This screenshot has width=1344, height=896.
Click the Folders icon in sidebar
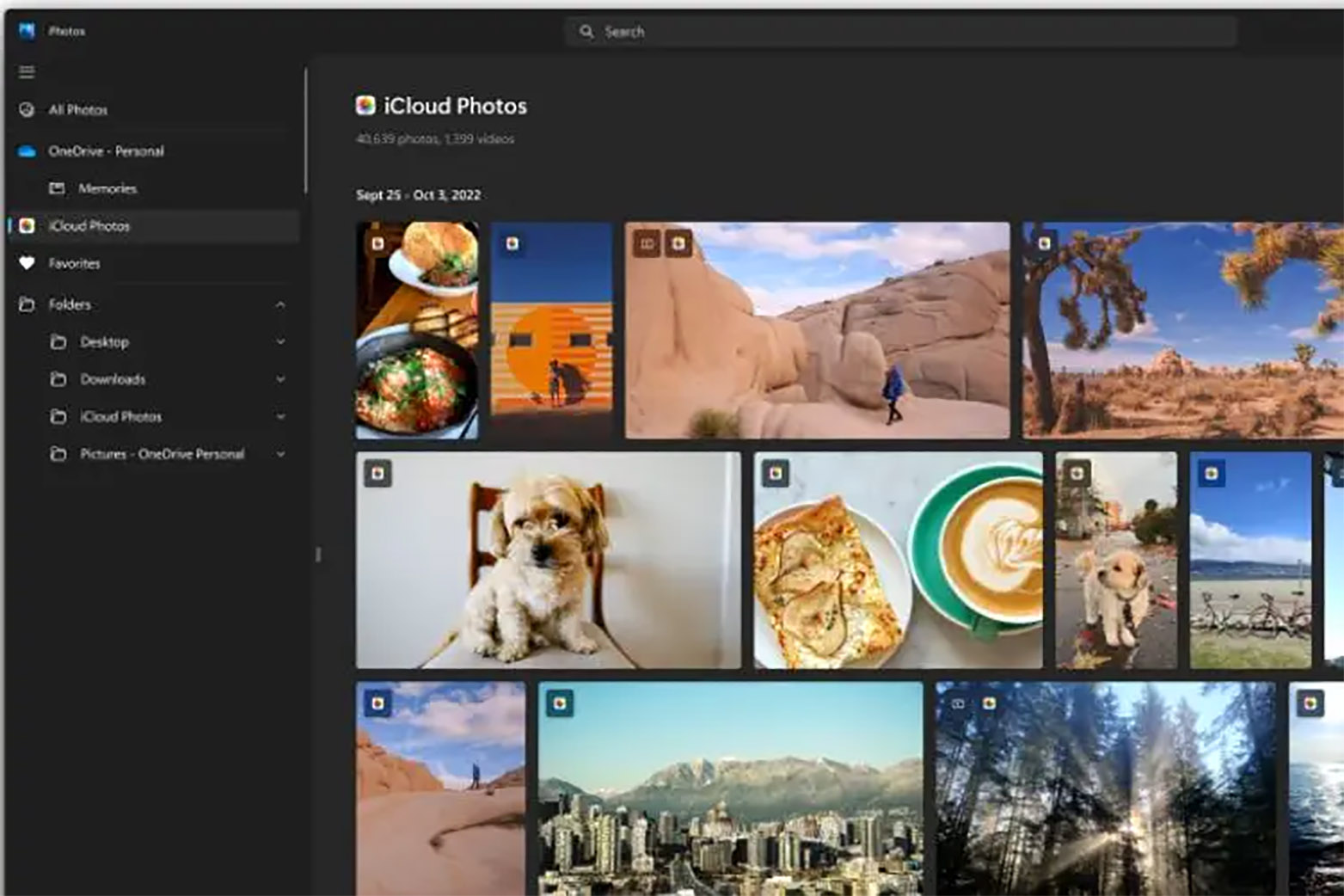pyautogui.click(x=27, y=304)
